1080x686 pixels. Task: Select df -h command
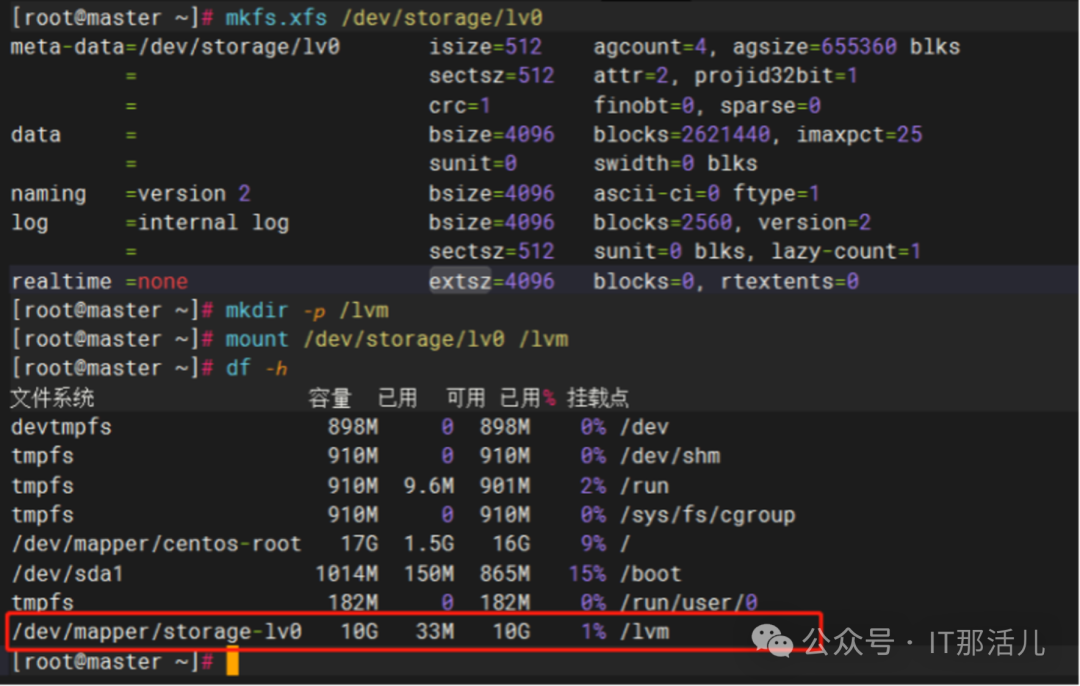(x=257, y=368)
